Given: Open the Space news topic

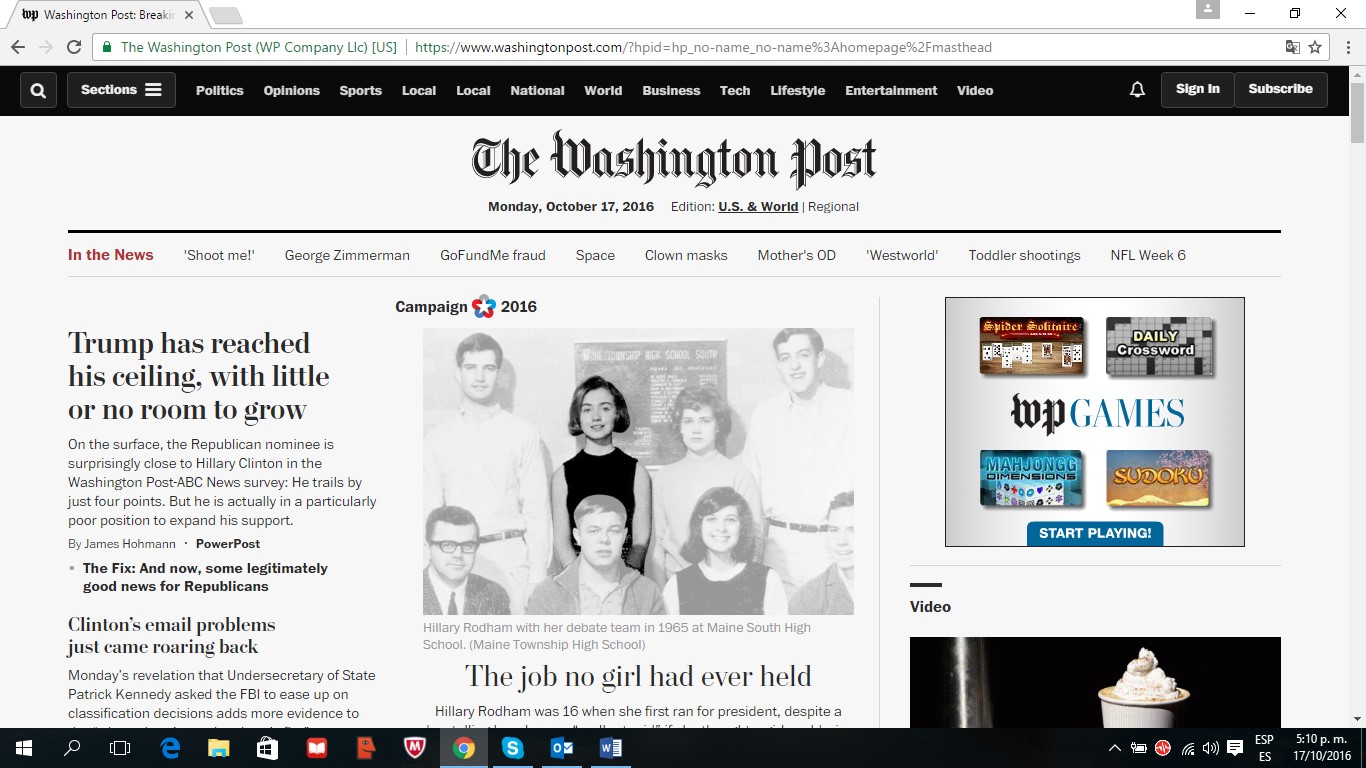Looking at the screenshot, I should 595,255.
